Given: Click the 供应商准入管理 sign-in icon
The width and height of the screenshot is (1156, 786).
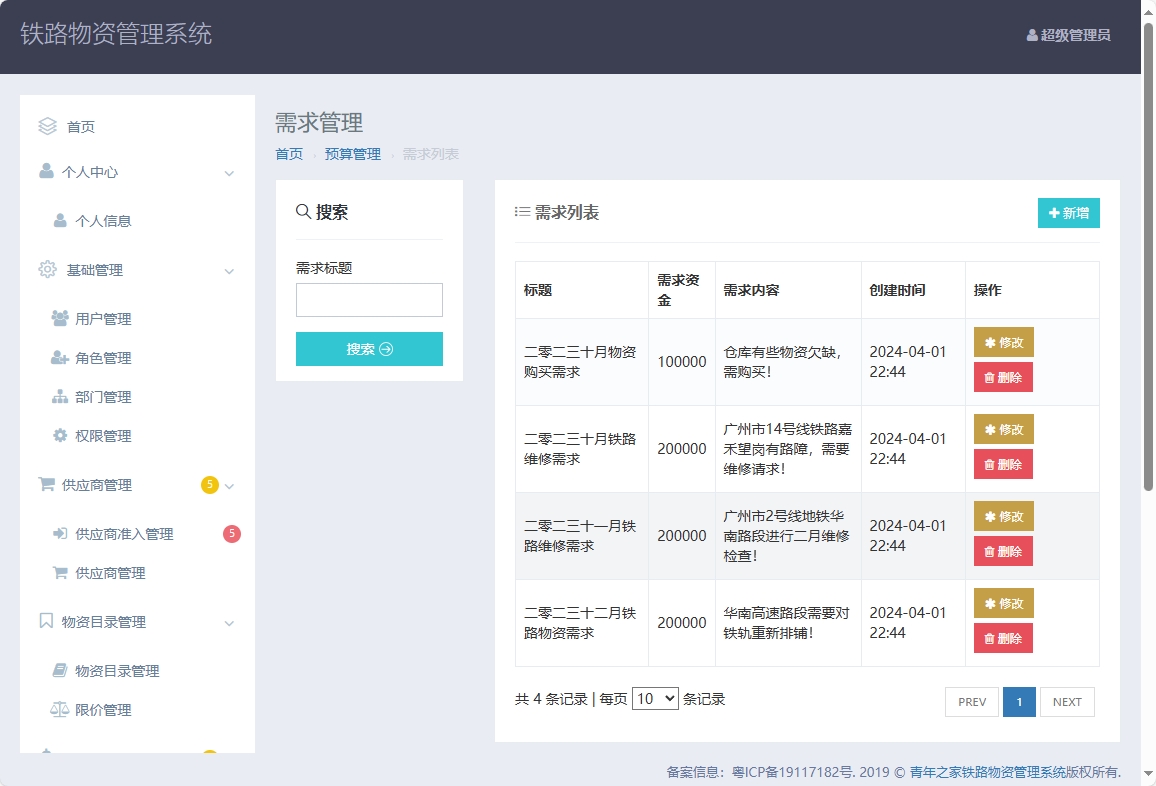Looking at the screenshot, I should click(60, 533).
